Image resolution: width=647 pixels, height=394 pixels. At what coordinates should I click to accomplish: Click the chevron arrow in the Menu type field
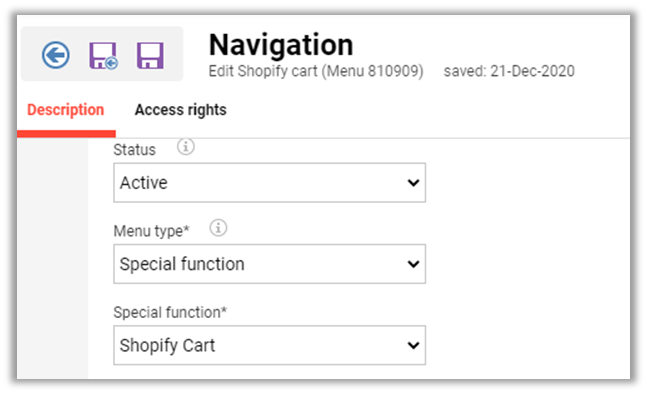413,264
